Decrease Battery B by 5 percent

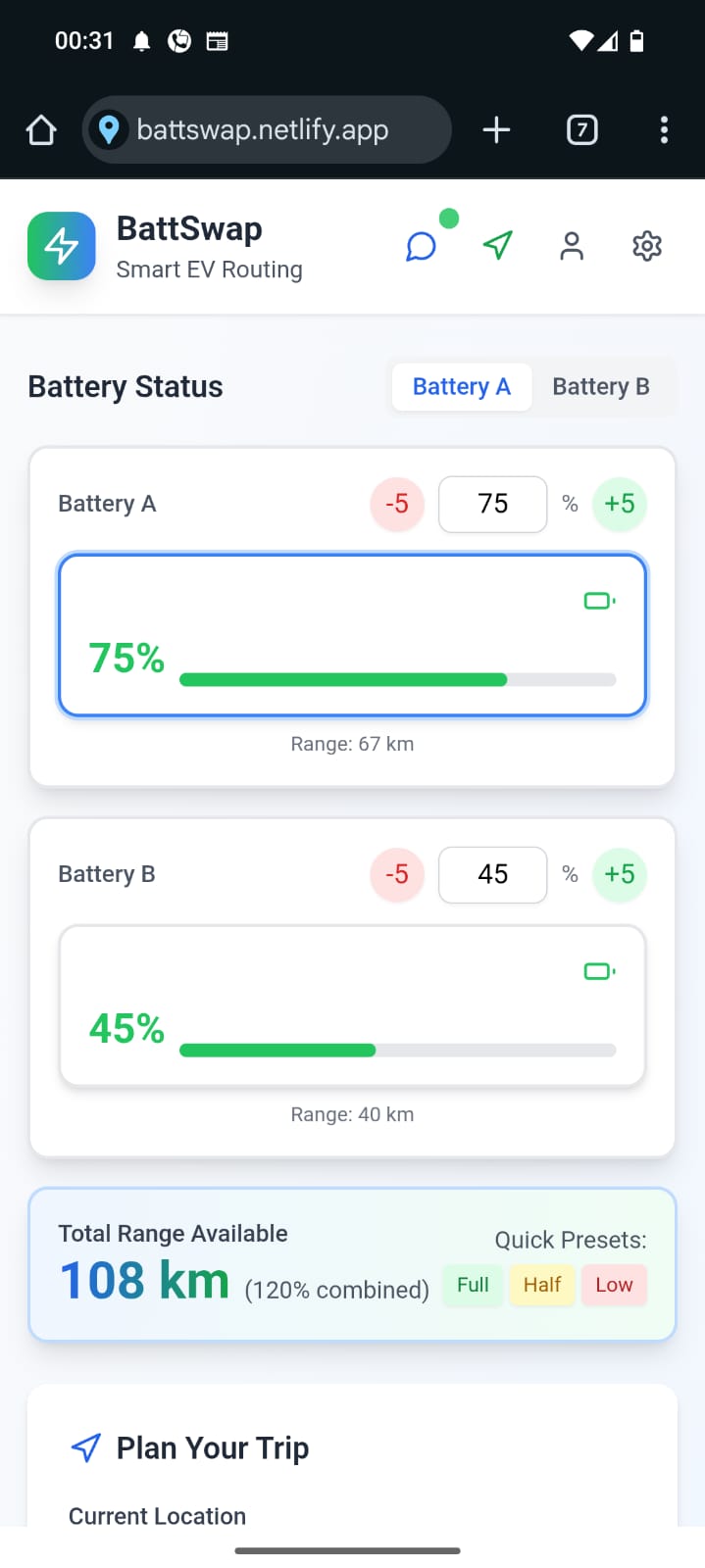pos(397,874)
